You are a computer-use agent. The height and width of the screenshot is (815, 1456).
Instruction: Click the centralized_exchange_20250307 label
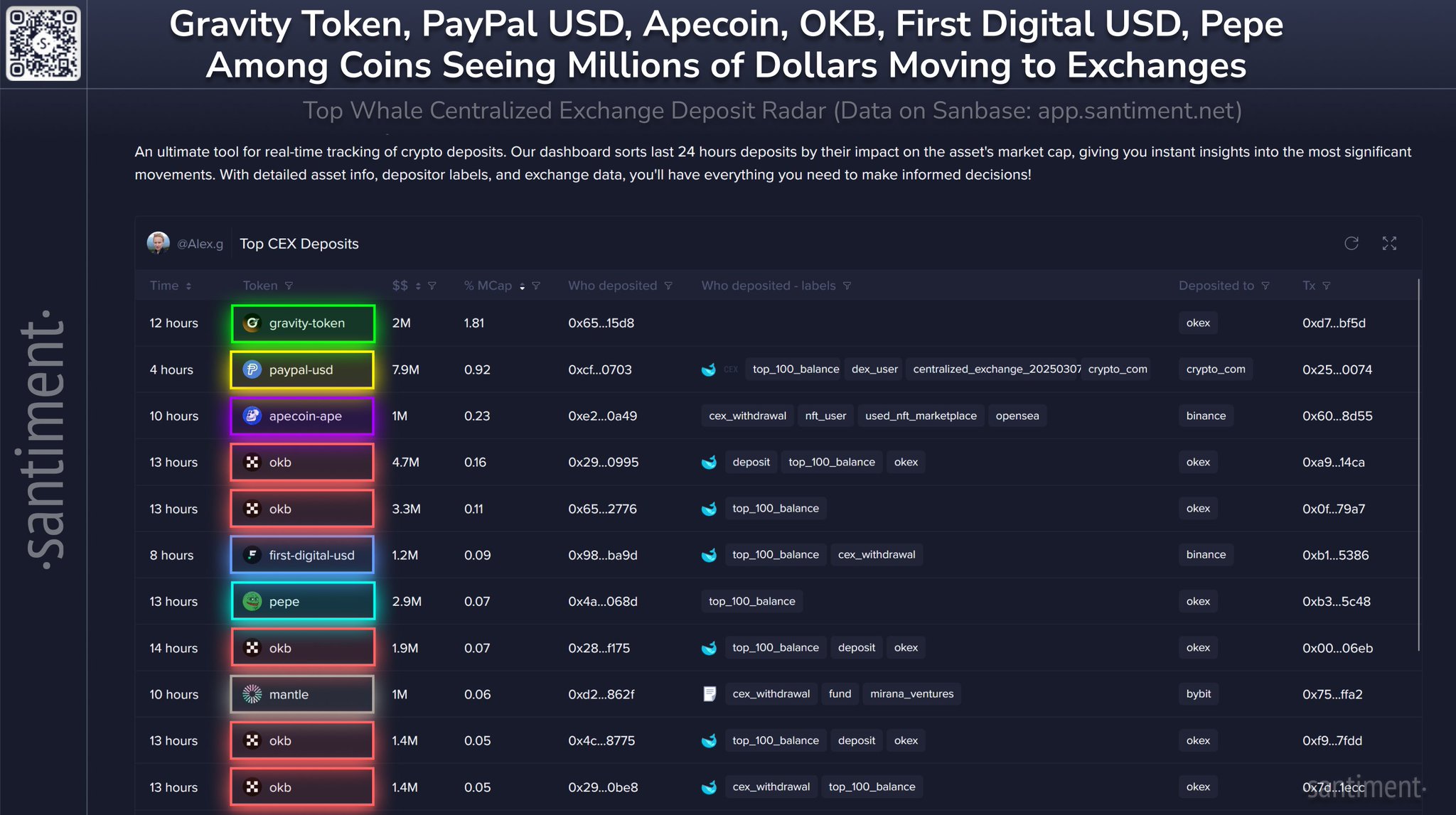(995, 369)
